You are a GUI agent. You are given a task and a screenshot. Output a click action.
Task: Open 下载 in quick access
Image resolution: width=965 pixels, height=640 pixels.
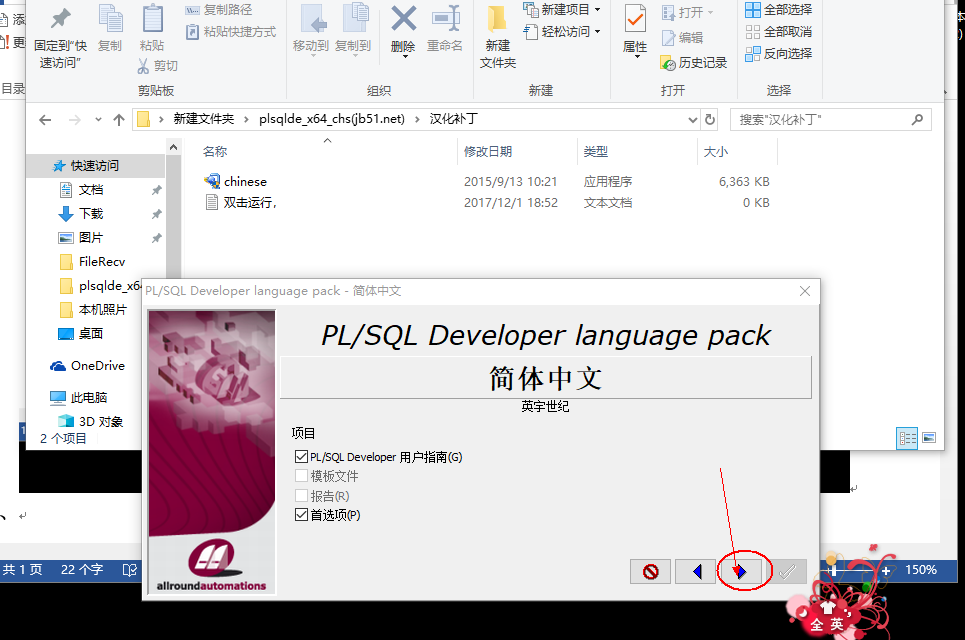pyautogui.click(x=91, y=214)
